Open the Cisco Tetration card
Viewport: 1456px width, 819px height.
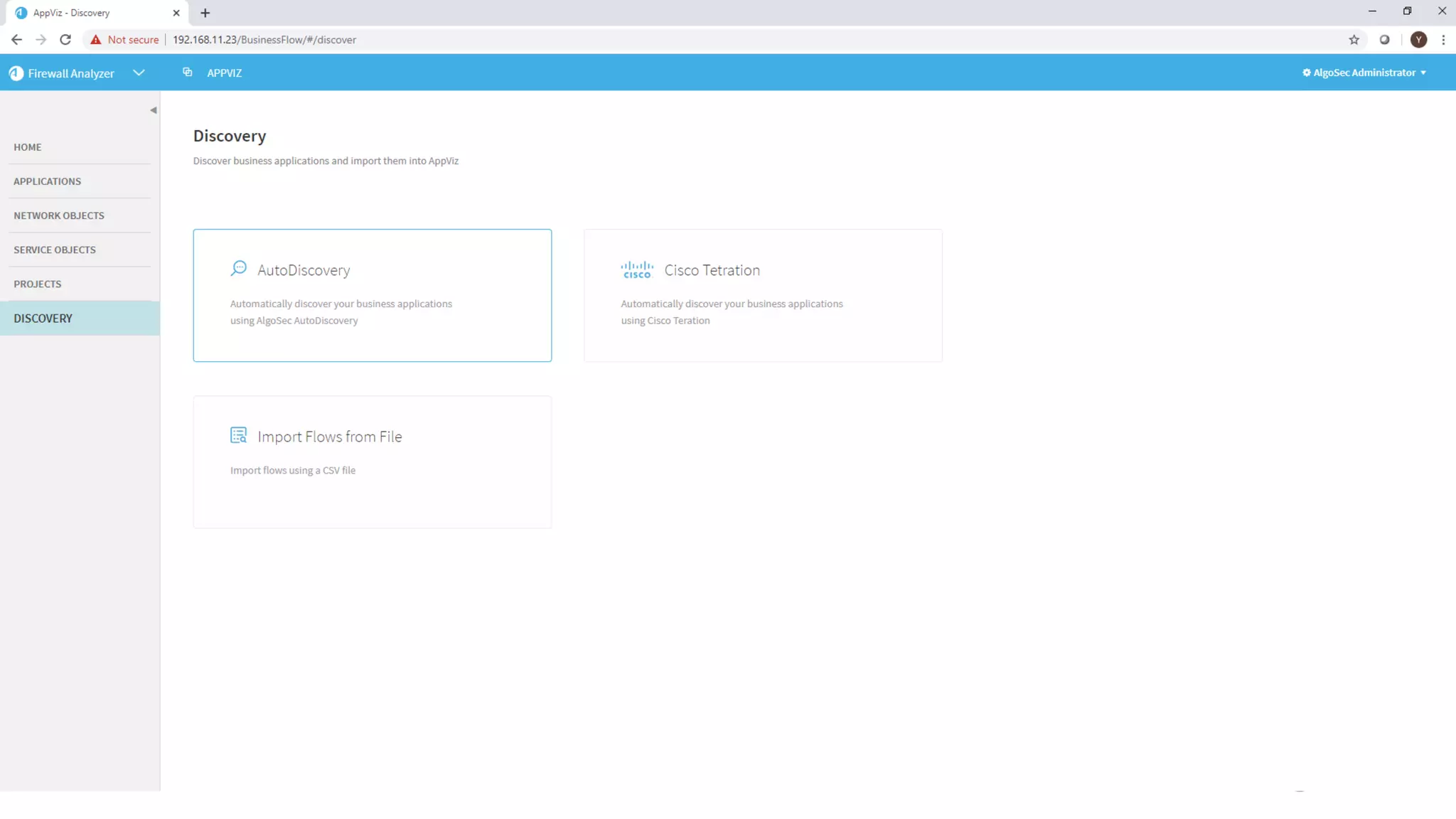pyautogui.click(x=762, y=295)
